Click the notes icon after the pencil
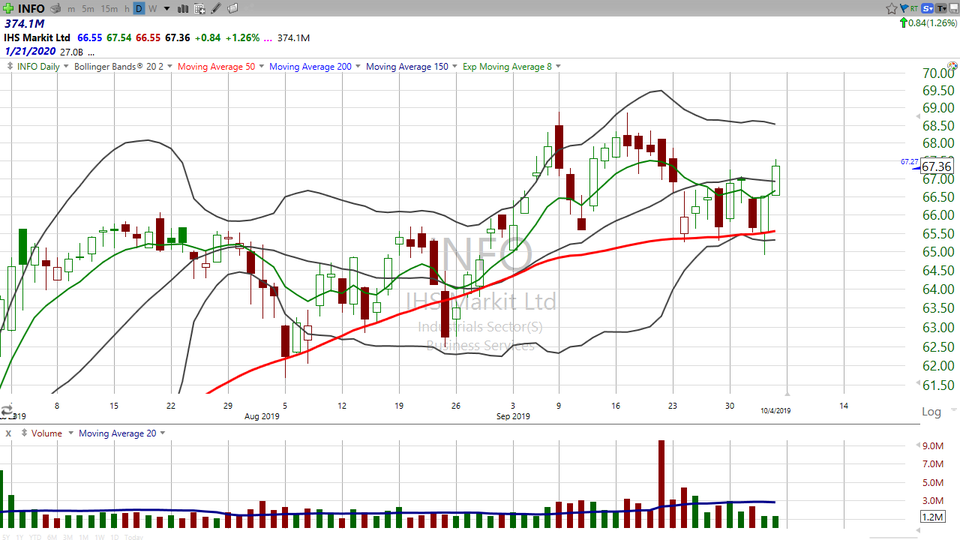Viewport: 960px width, 540px height. click(232, 9)
